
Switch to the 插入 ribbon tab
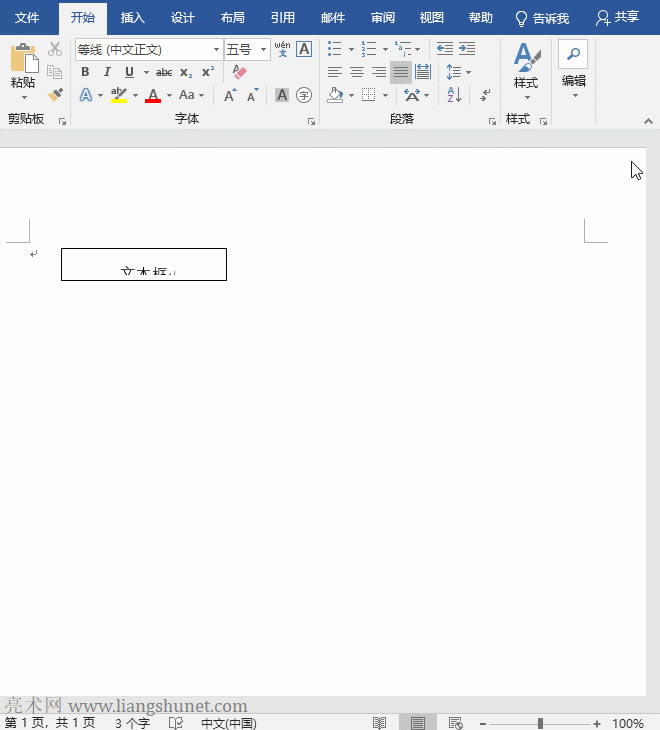[x=132, y=18]
